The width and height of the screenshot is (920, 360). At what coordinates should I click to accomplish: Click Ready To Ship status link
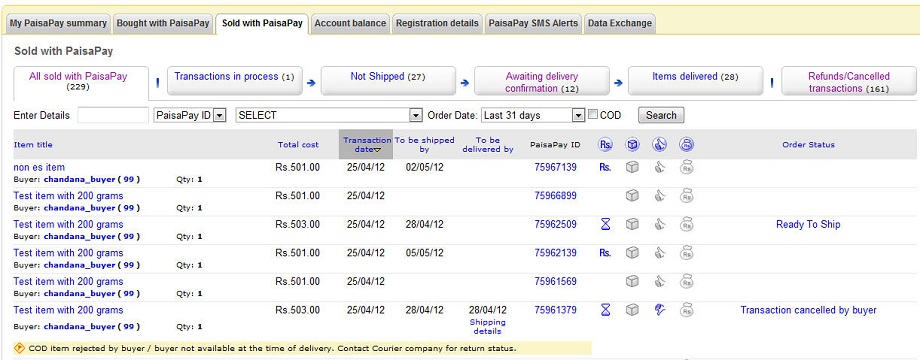[x=808, y=224]
